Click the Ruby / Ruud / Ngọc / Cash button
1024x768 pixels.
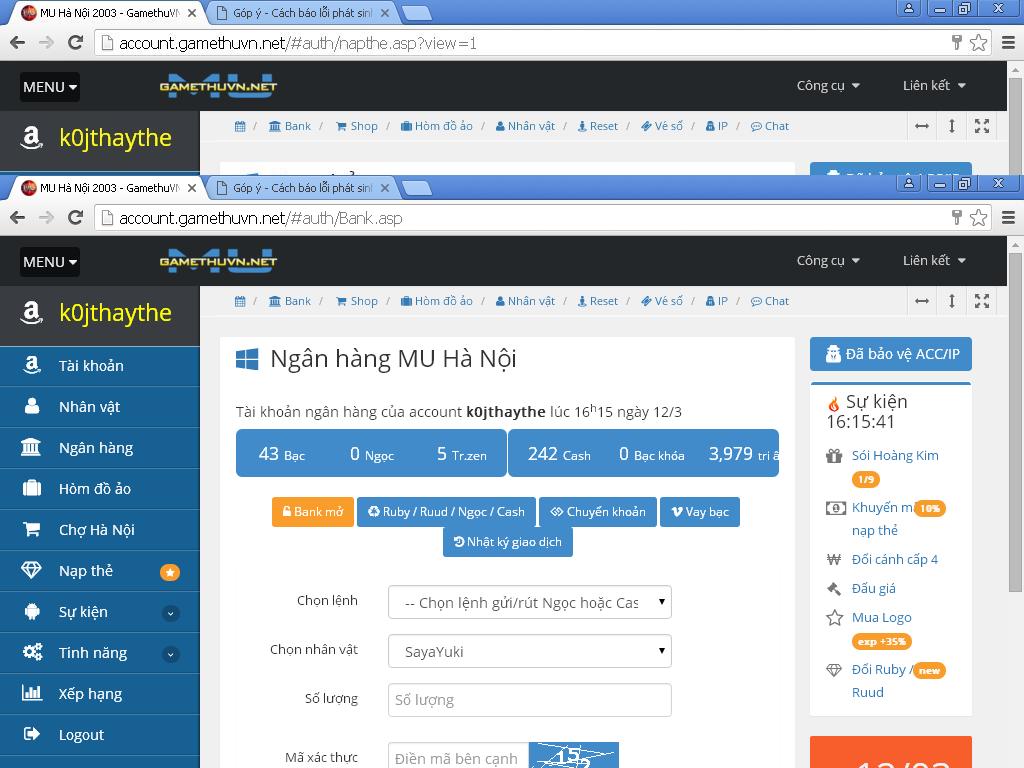click(x=447, y=512)
